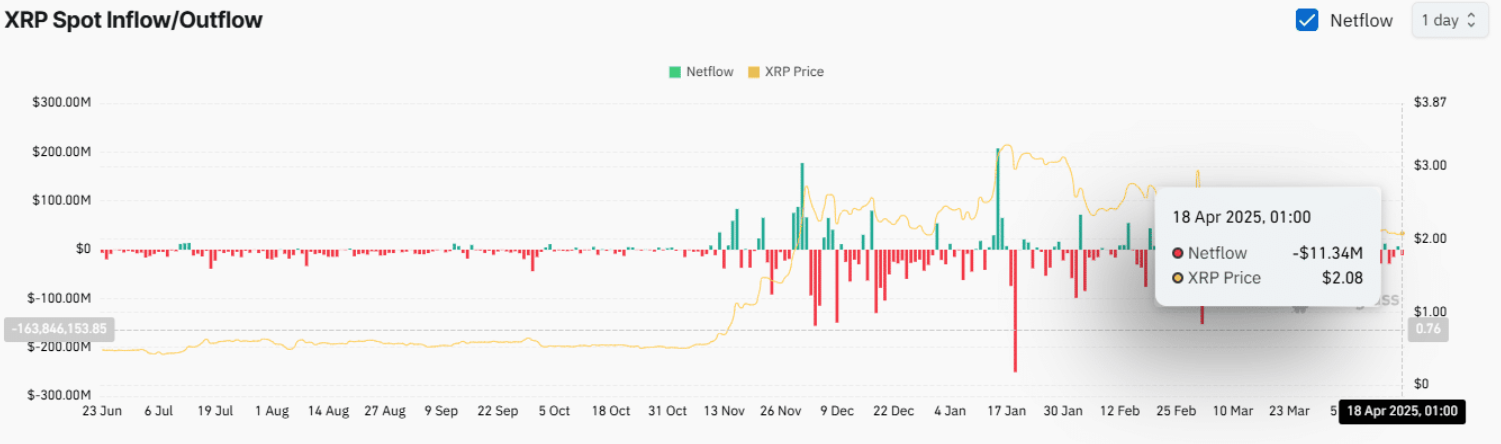The height and width of the screenshot is (444, 1501).
Task: Click the 23 Jun date on the axis
Action: coord(102,411)
